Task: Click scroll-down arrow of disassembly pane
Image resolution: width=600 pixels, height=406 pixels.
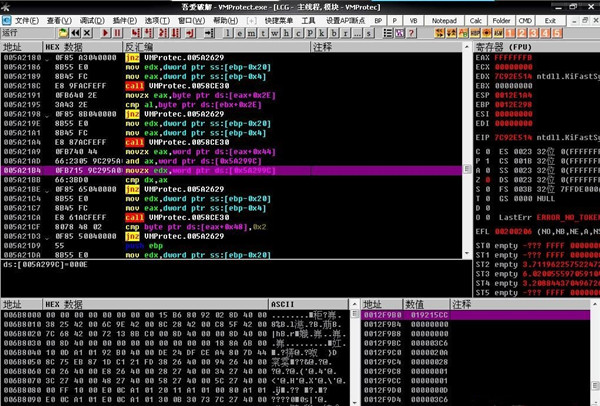Action: point(466,253)
